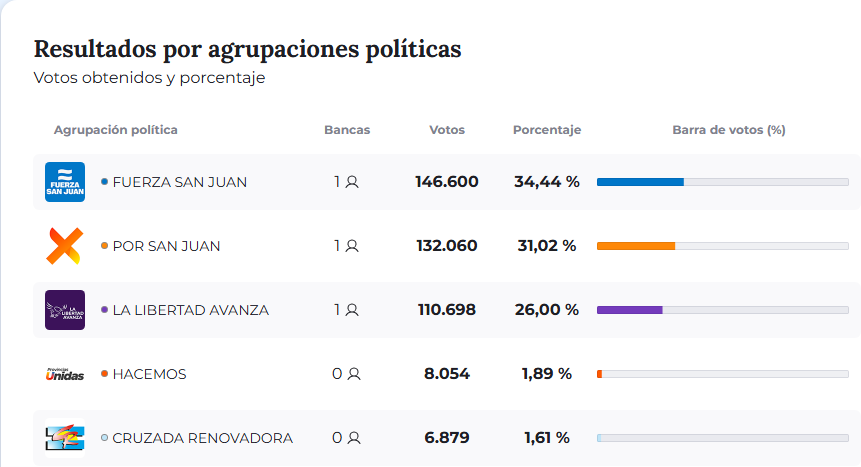Screen dimensions: 861x467
Task: Click the seat icon for Cruzada Renovadora
Action: pyautogui.click(x=353, y=438)
